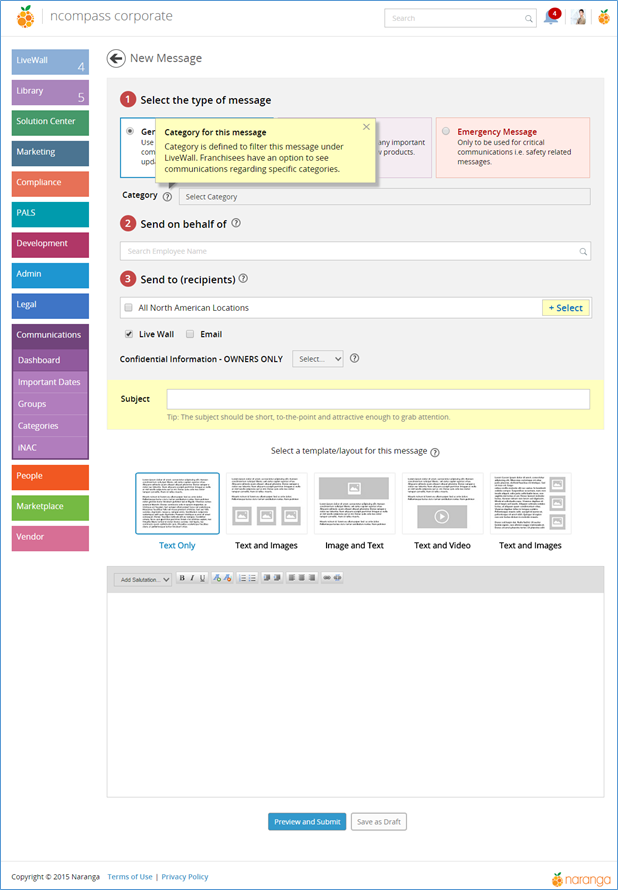Image resolution: width=618 pixels, height=890 pixels.
Task: Click the first indent icon in editor toolbar
Action: [x=267, y=578]
